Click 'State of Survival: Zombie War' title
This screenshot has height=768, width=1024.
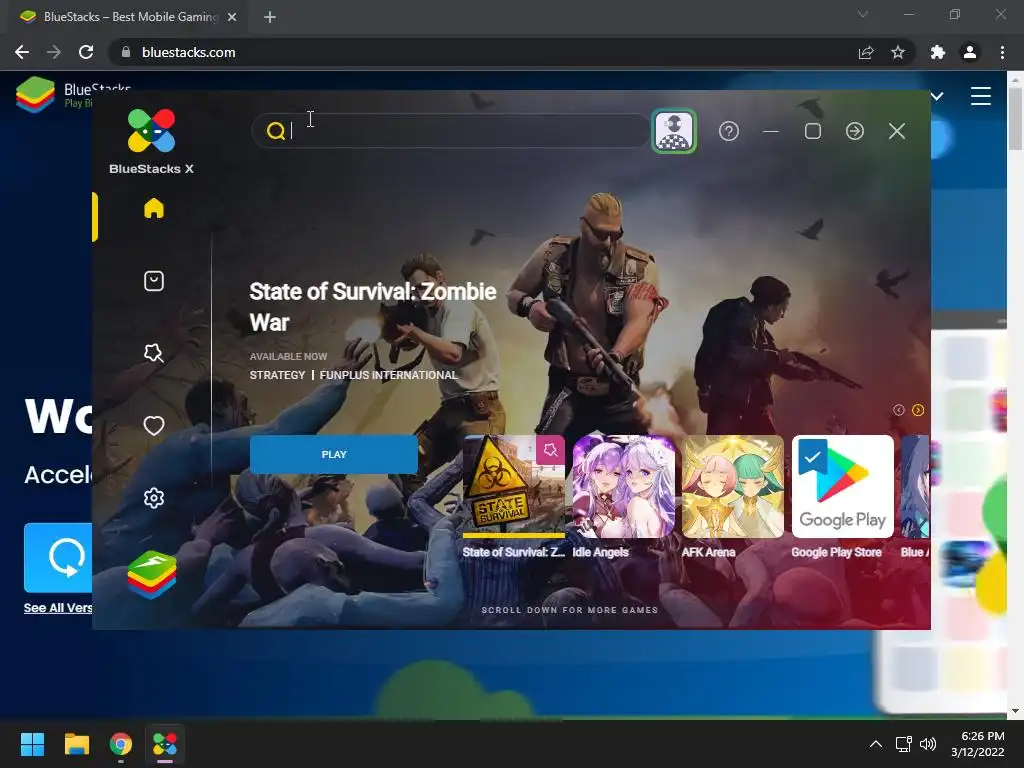point(373,307)
